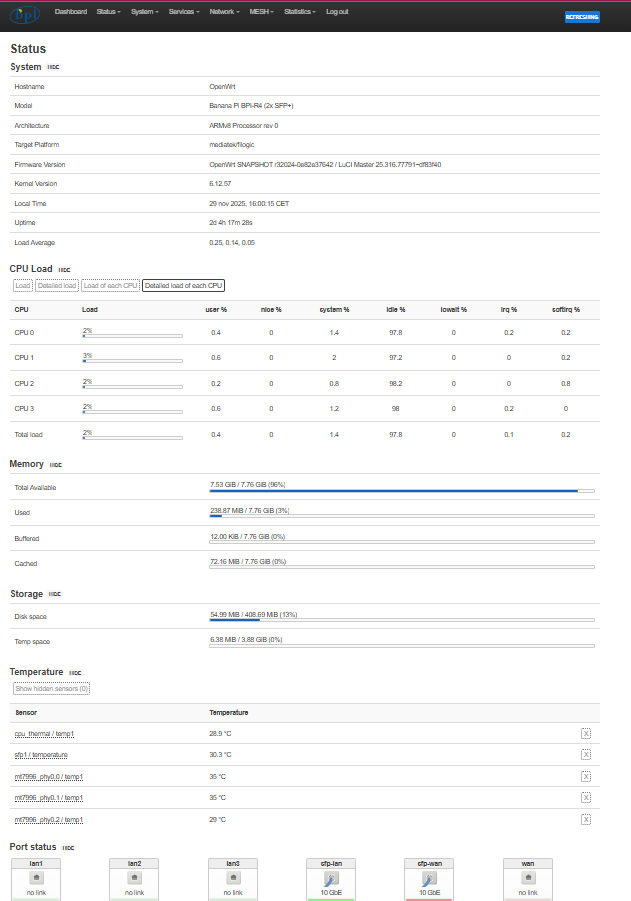
Task: Click the blue Refreshing indicator button
Action: (582, 17)
